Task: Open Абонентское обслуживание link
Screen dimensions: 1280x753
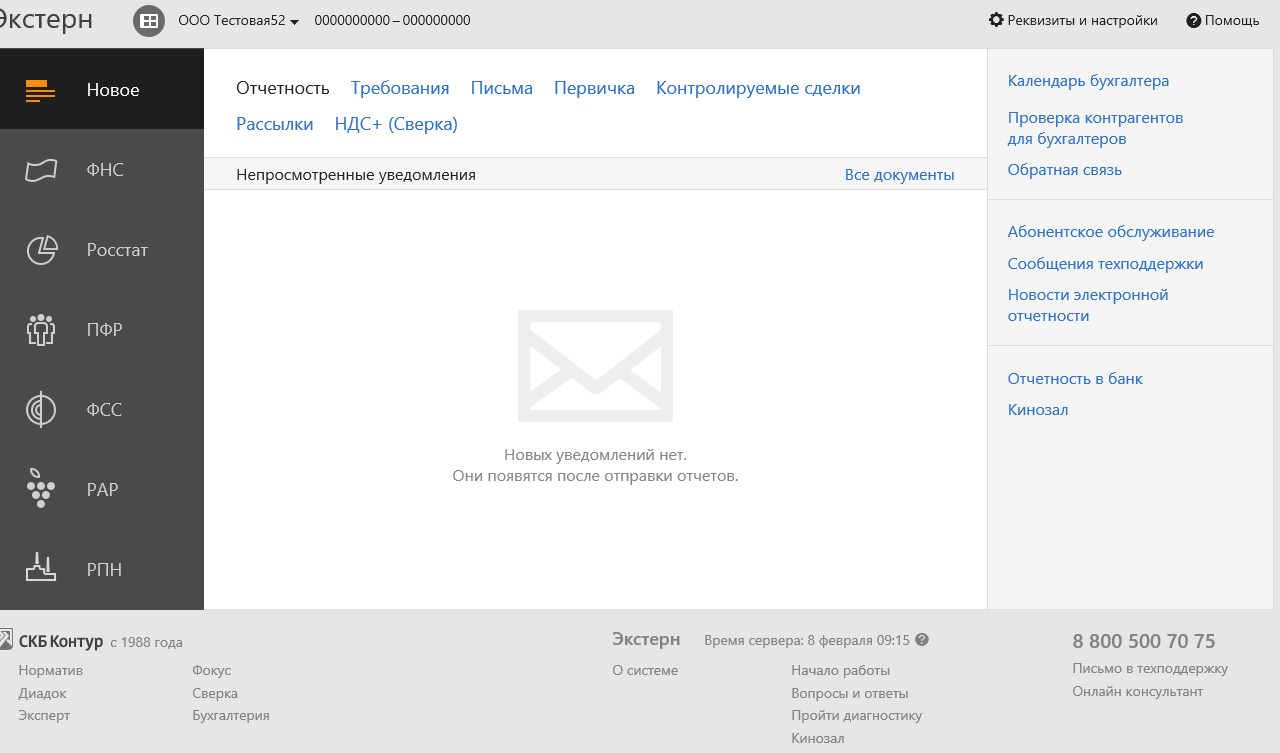Action: tap(1111, 232)
